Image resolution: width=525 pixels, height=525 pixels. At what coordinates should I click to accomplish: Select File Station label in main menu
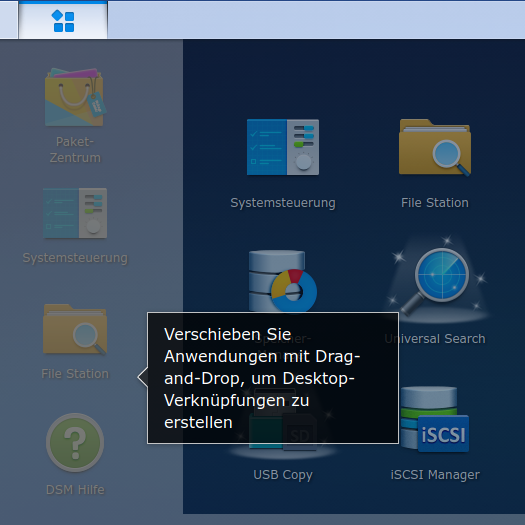(435, 203)
